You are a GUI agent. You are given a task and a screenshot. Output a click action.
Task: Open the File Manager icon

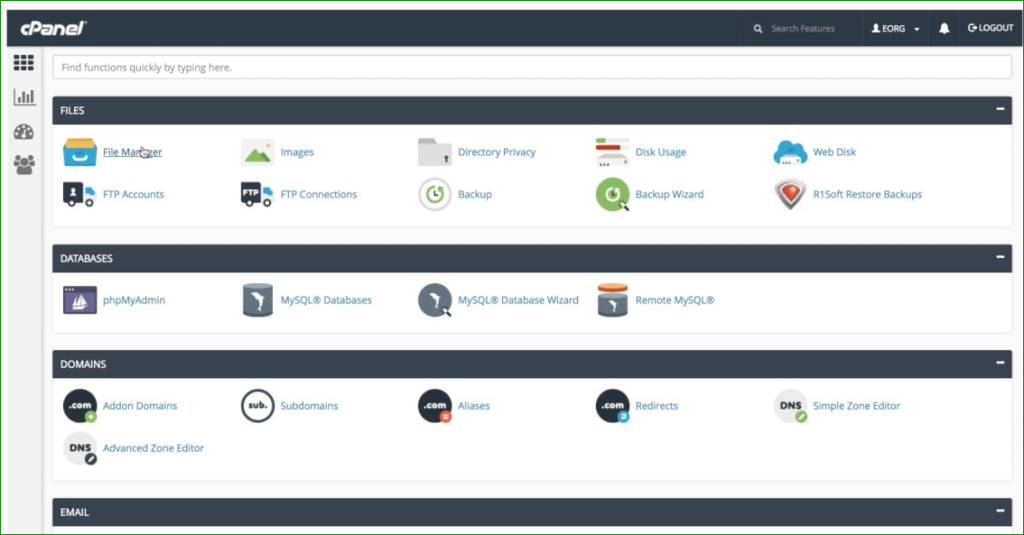80,152
